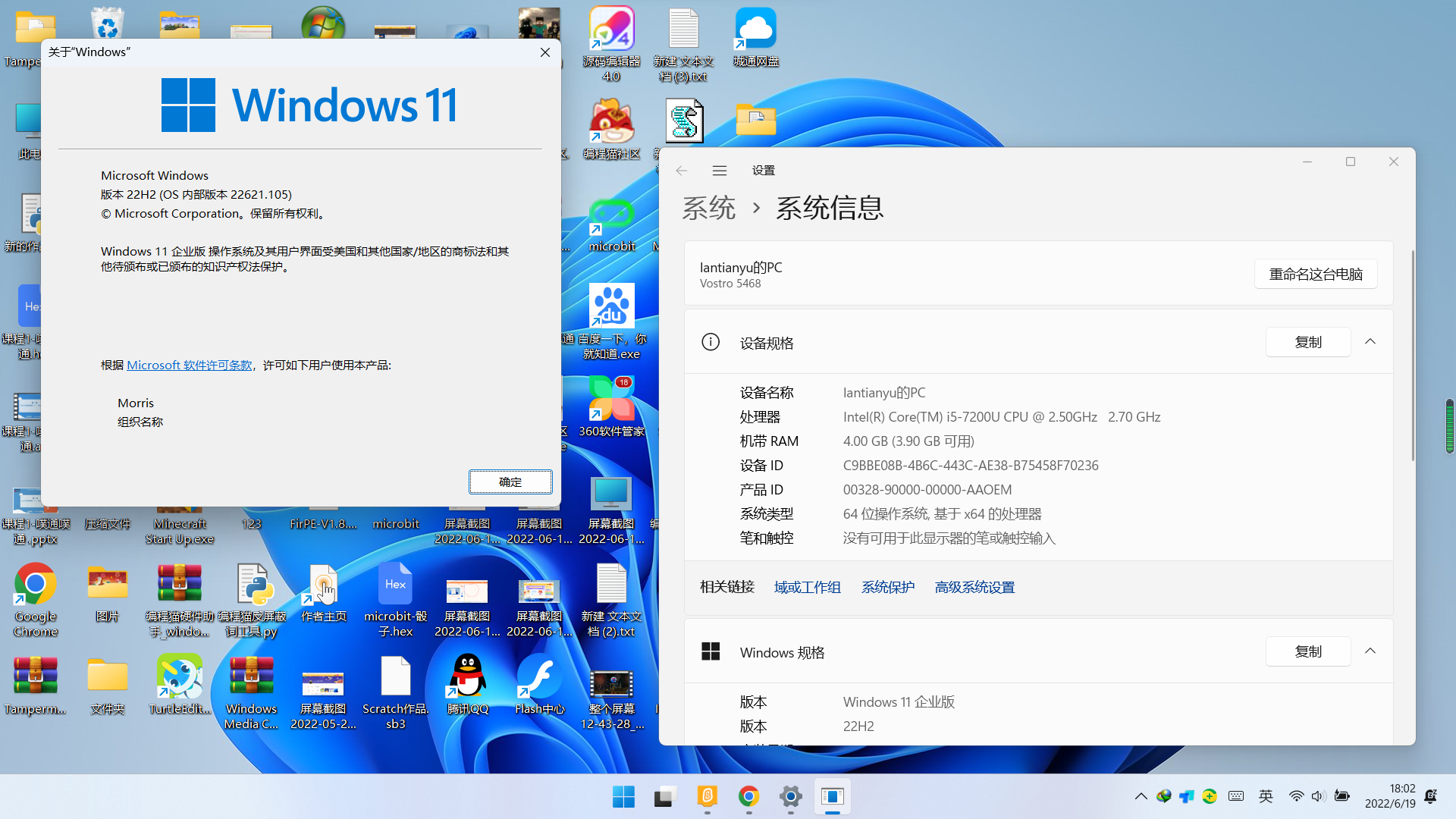
Task: Open the 百度一下 exe desktop icon
Action: 611,322
